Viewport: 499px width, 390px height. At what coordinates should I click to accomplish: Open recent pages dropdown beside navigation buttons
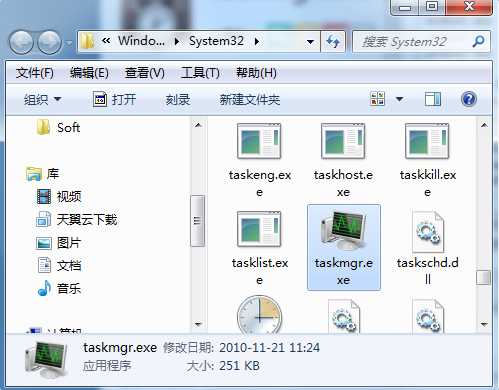pyautogui.click(x=69, y=43)
